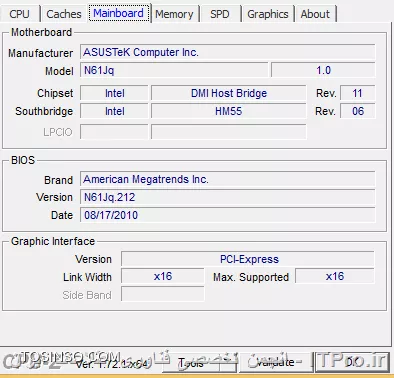Expand the Tools dropdown arrow
This screenshot has width=394, height=378.
point(228,363)
